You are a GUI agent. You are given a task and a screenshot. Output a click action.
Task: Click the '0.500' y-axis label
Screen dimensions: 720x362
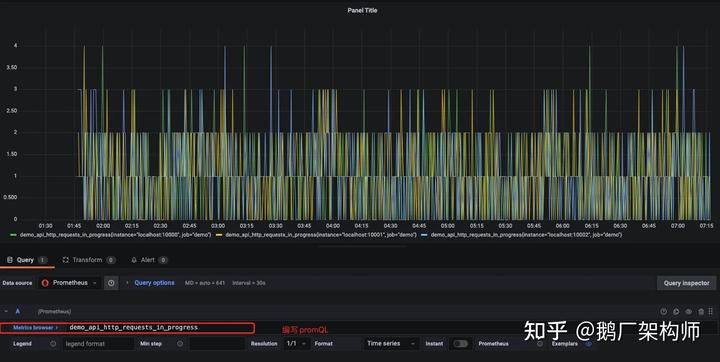point(10,197)
